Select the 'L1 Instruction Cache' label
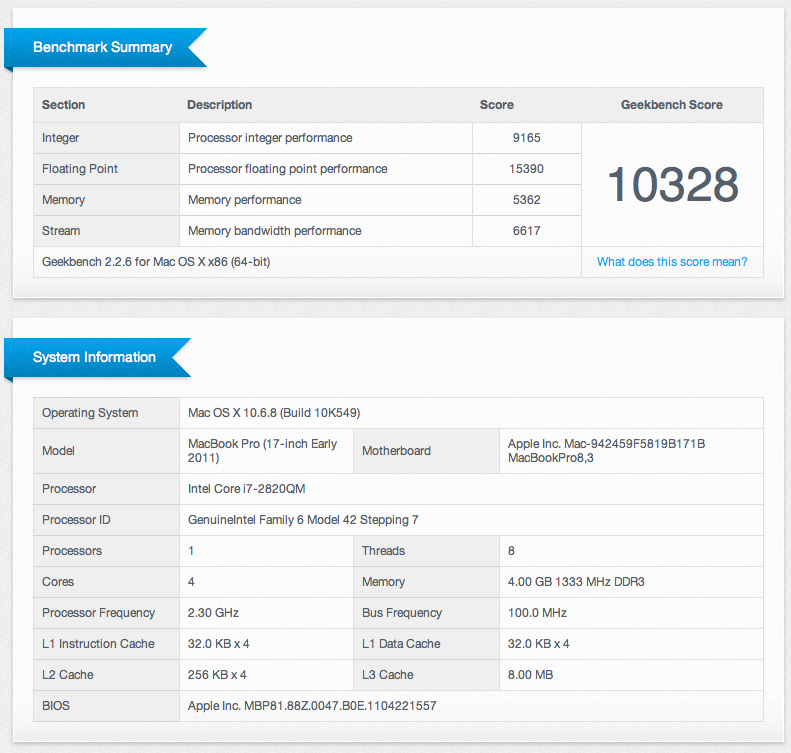 [x=98, y=644]
